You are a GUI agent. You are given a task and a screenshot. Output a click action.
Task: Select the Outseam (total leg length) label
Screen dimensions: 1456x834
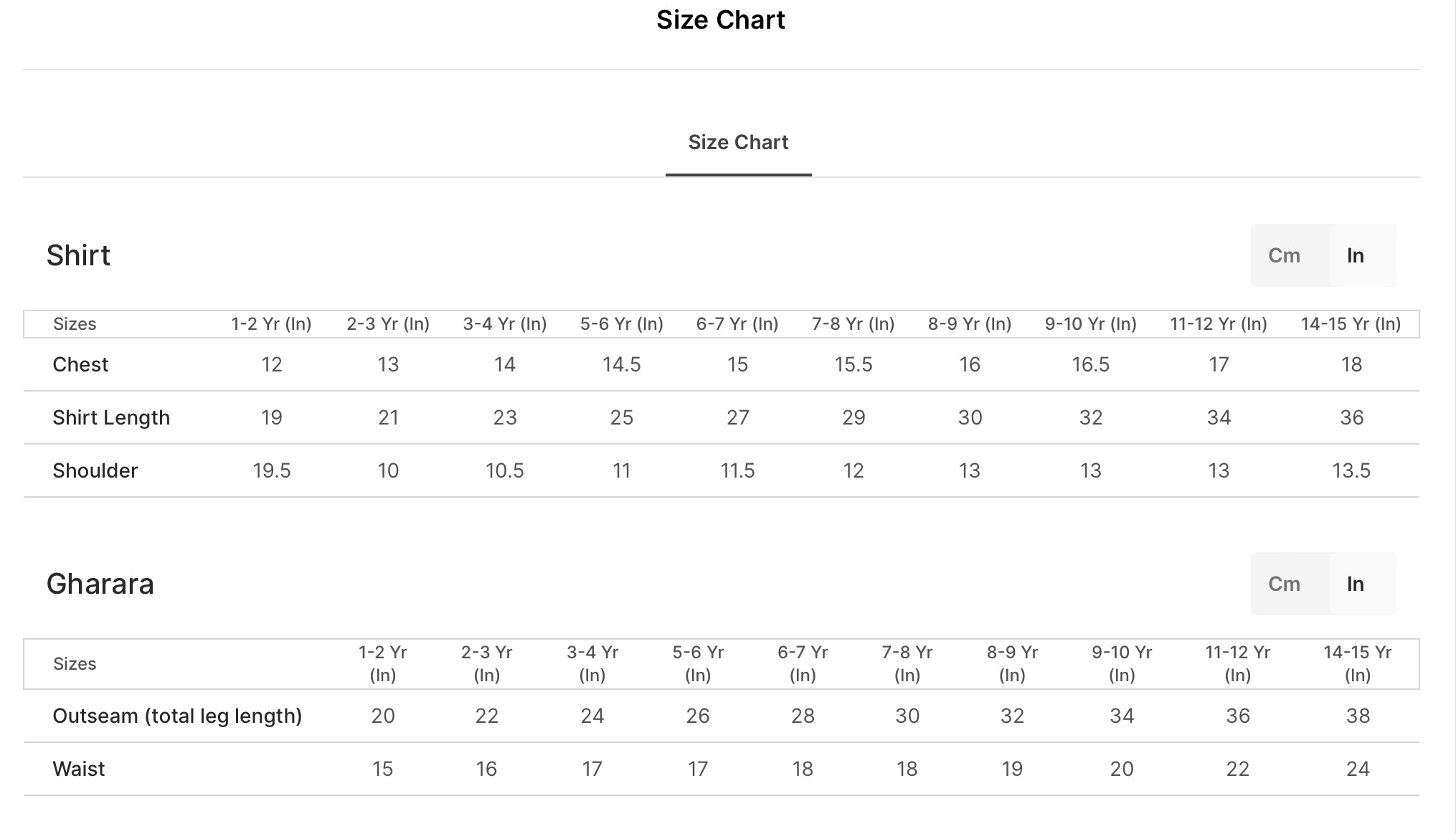(x=177, y=716)
